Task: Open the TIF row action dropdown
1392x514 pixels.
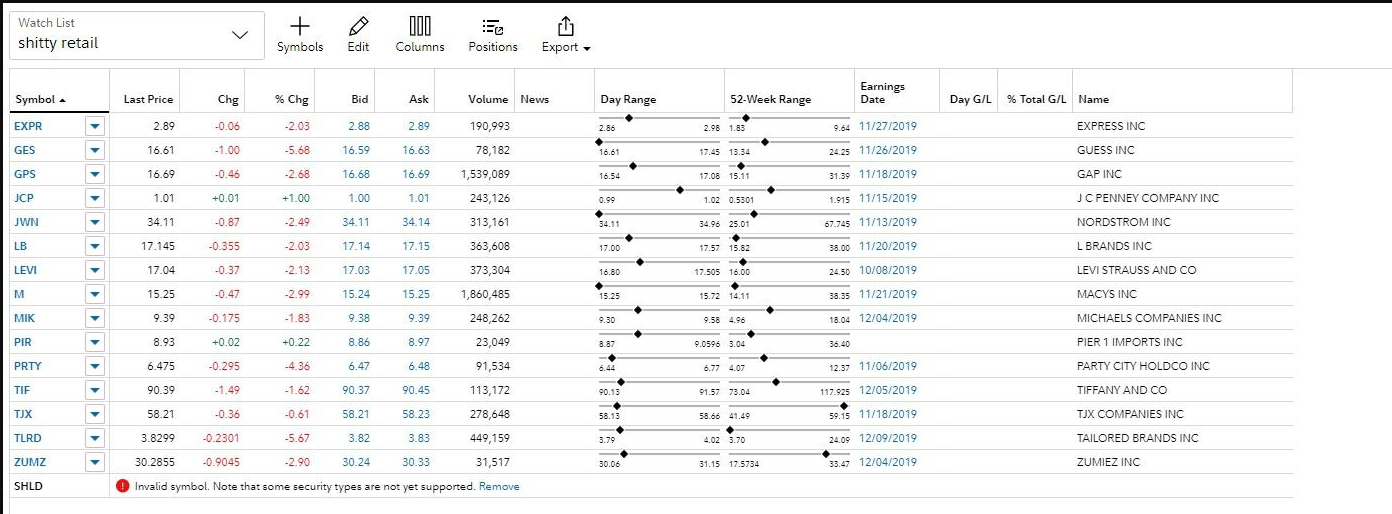Action: click(x=95, y=390)
